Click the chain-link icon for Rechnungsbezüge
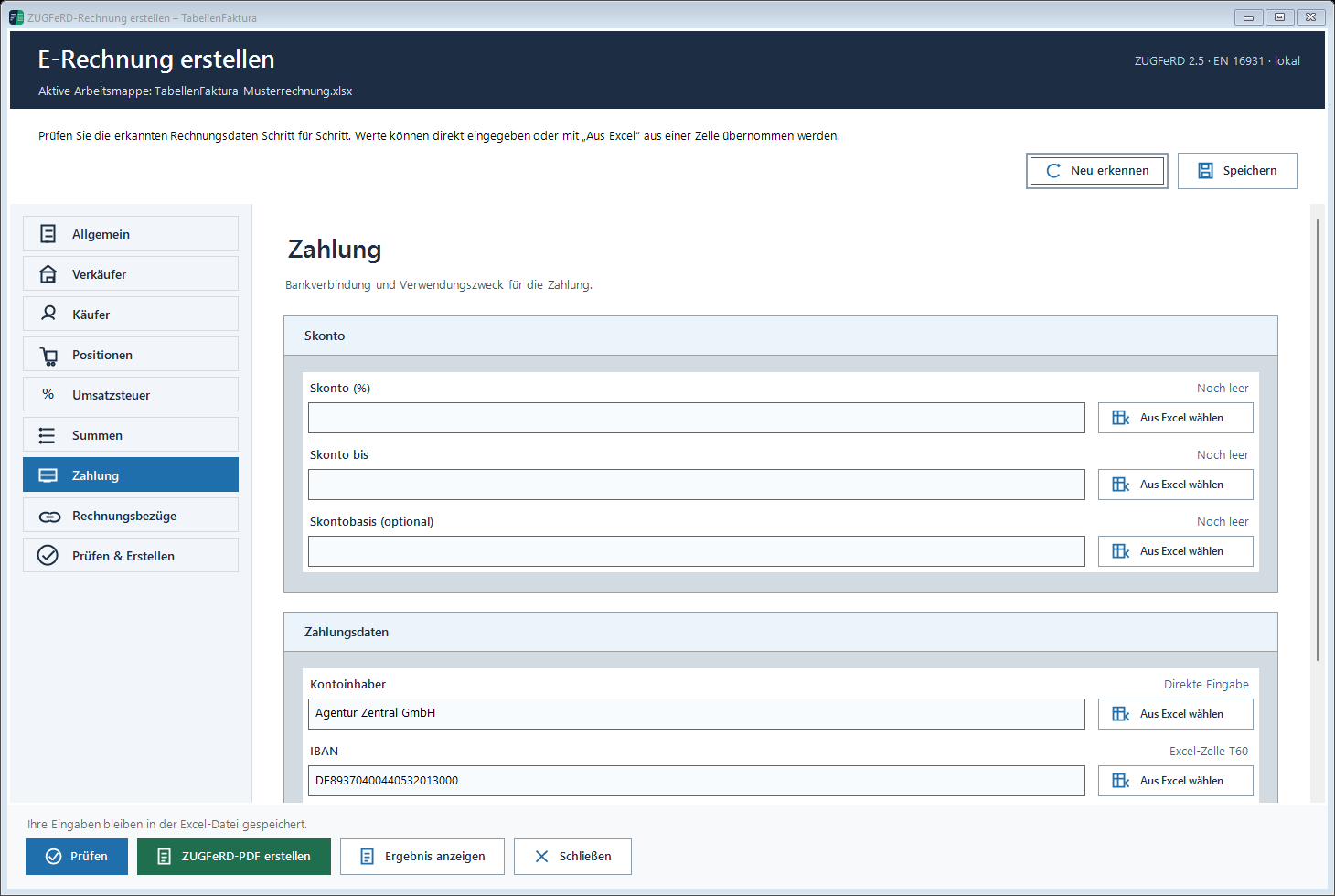The image size is (1335, 896). click(x=49, y=517)
